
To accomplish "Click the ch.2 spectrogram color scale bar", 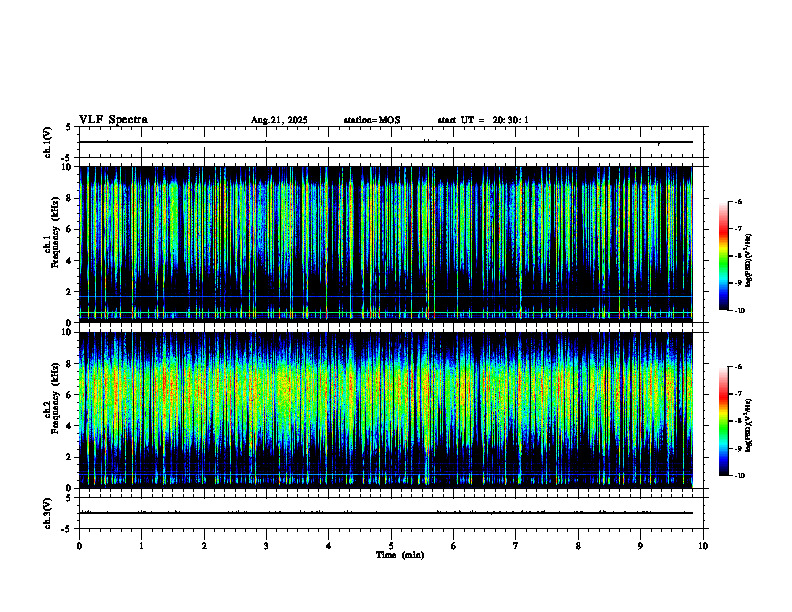I will 723,421.
